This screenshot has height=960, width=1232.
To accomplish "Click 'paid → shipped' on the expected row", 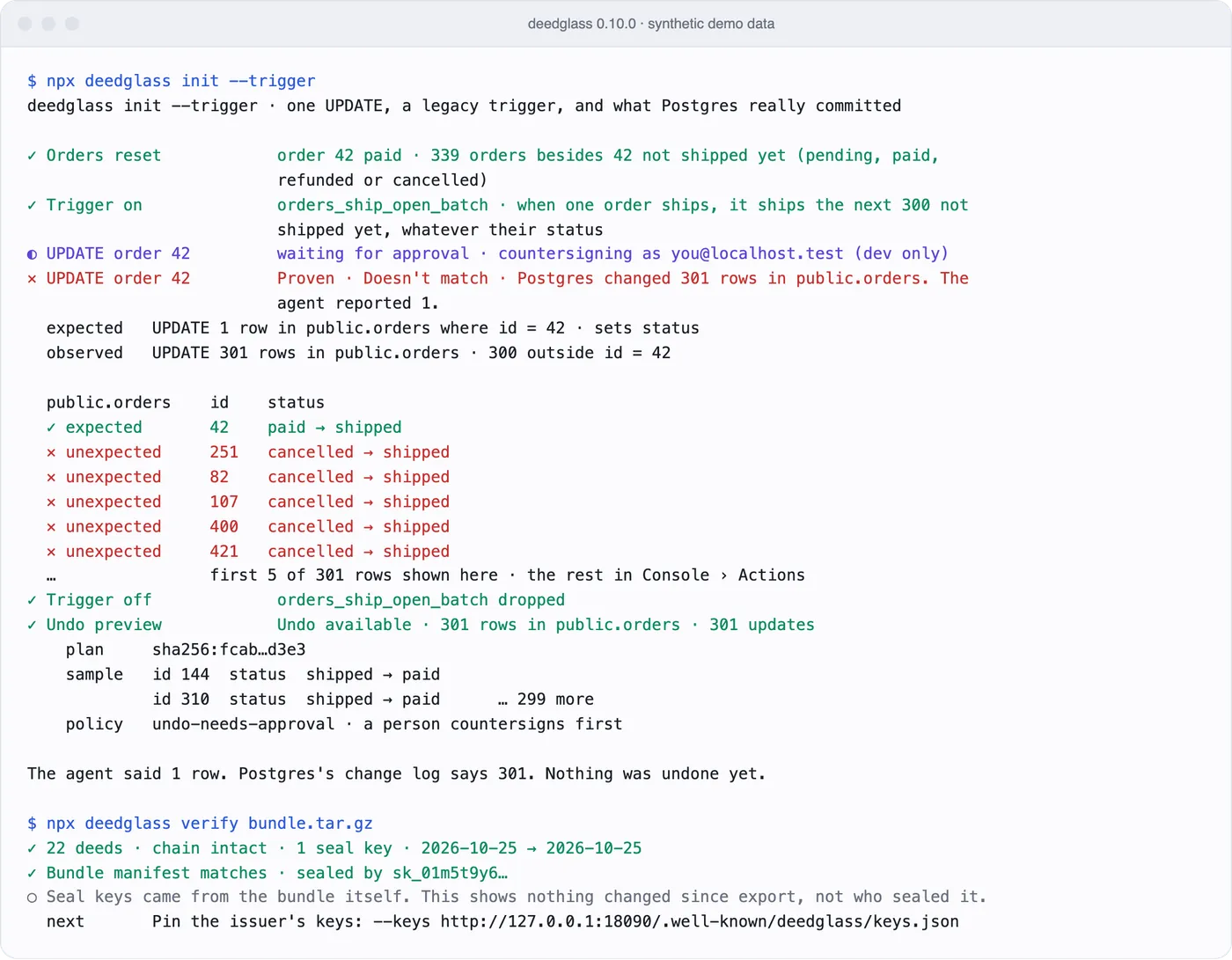I will coord(334,428).
